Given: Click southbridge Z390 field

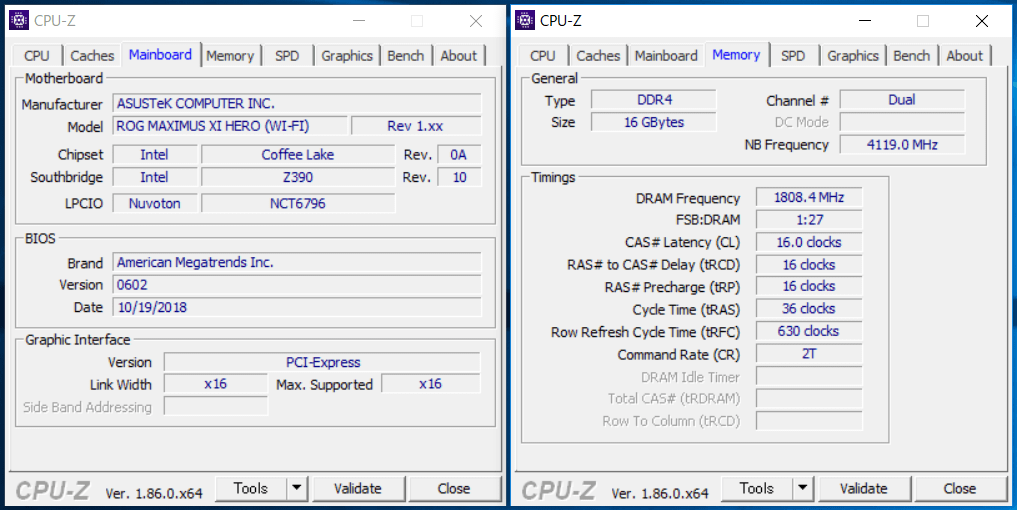Looking at the screenshot, I should tap(298, 177).
